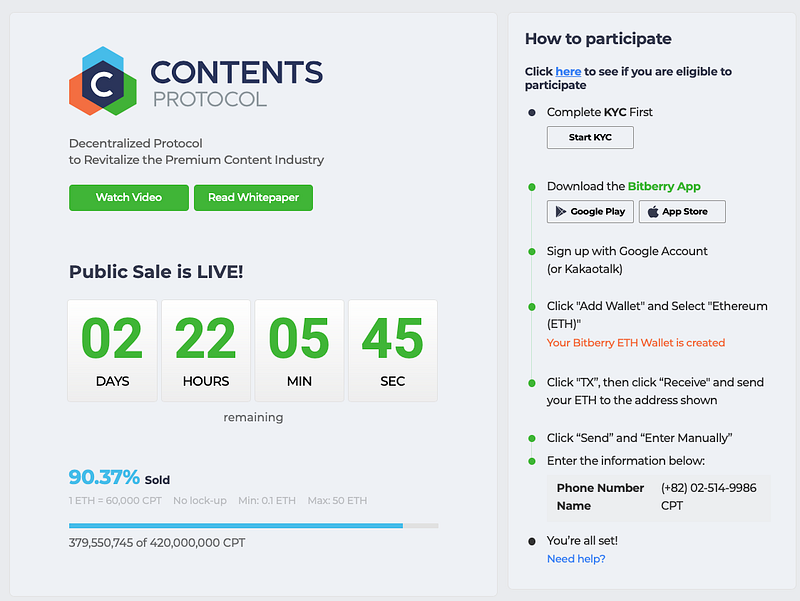The image size is (800, 601).
Task: Click the Add Wallet Ethereum step text
Action: pyautogui.click(x=657, y=315)
